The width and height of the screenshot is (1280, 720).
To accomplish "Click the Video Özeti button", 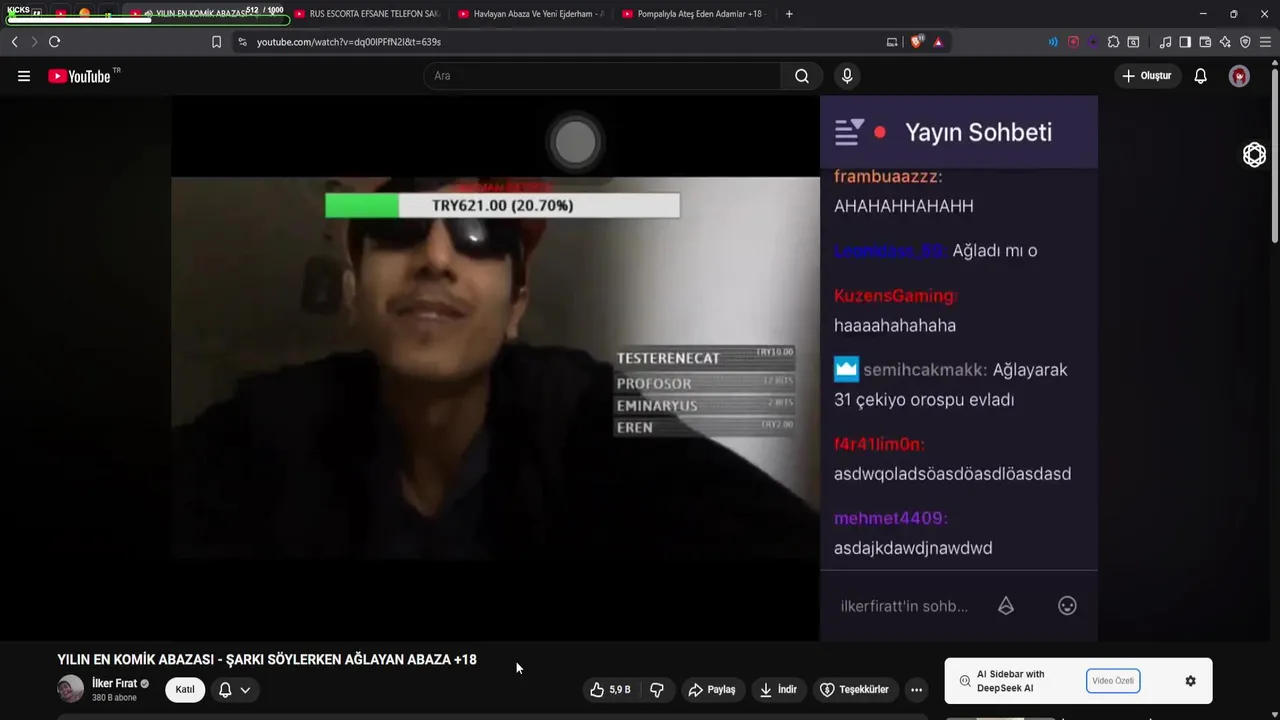I will click(1113, 681).
